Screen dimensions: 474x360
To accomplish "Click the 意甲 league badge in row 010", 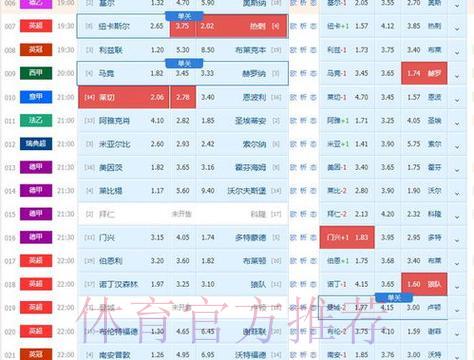I will [36, 97].
